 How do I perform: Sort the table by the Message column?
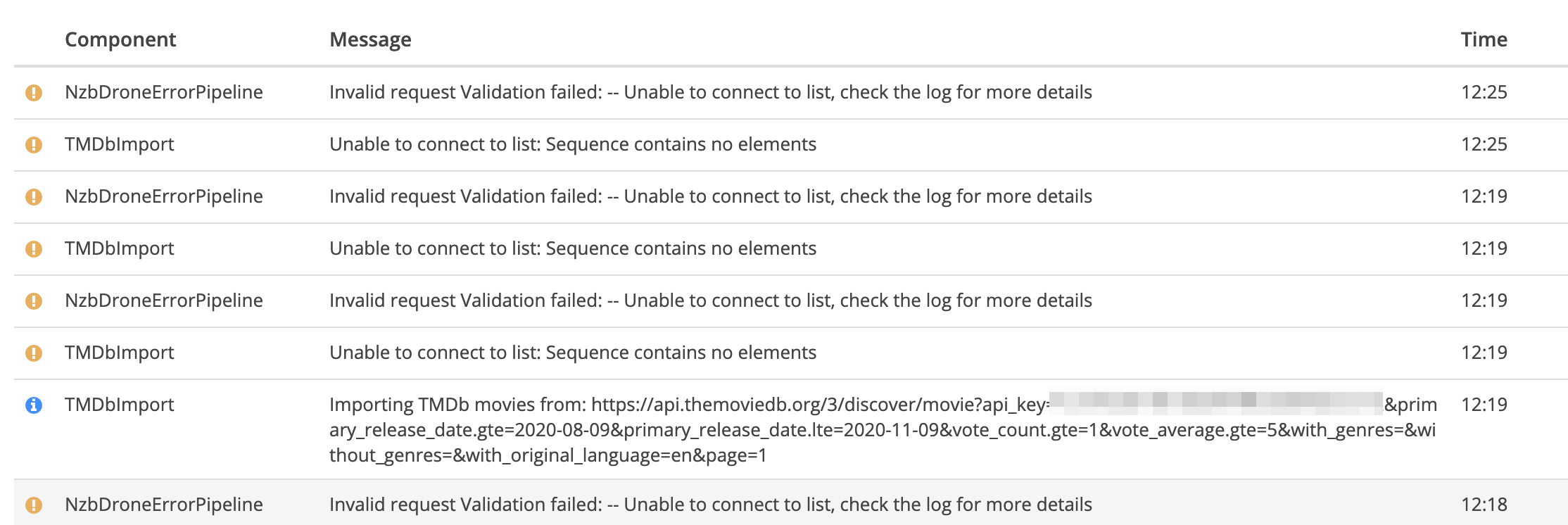(371, 39)
